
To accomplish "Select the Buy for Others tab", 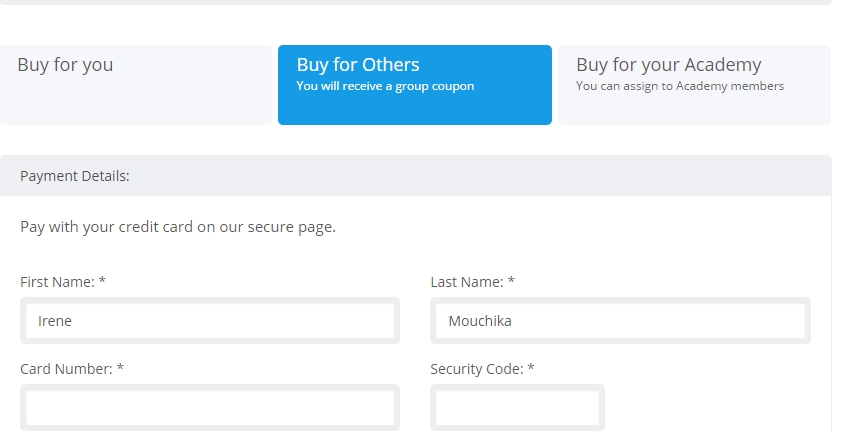I will (x=415, y=85).
